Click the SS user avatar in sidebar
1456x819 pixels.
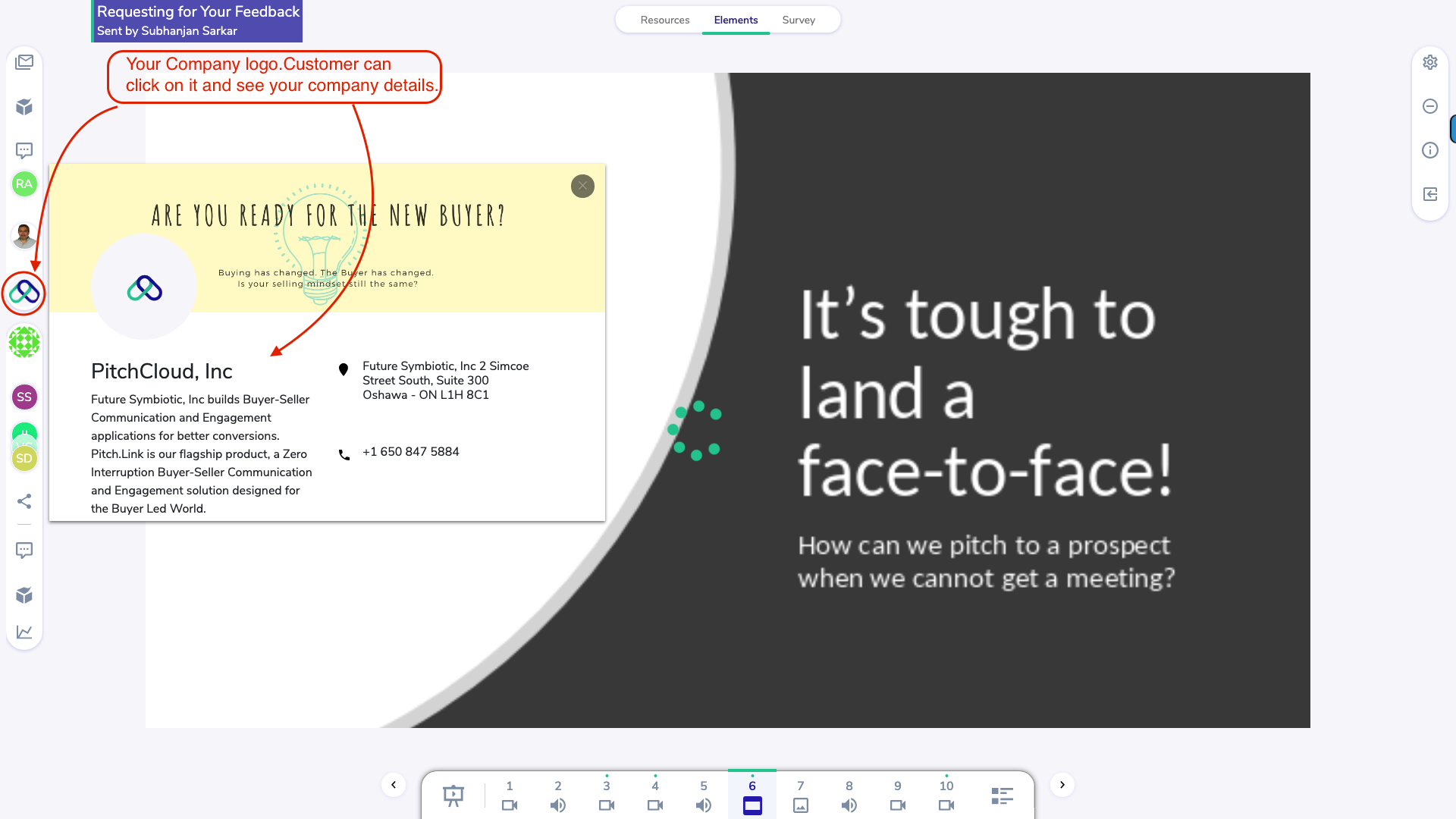tap(24, 397)
